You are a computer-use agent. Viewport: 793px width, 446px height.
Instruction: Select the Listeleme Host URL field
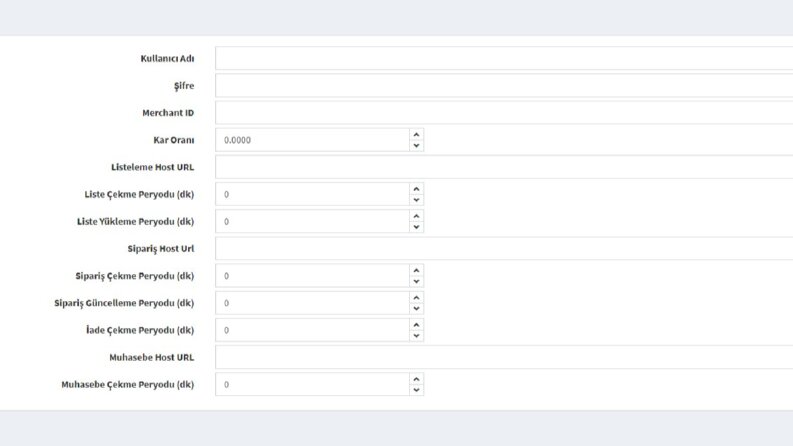pyautogui.click(x=504, y=167)
